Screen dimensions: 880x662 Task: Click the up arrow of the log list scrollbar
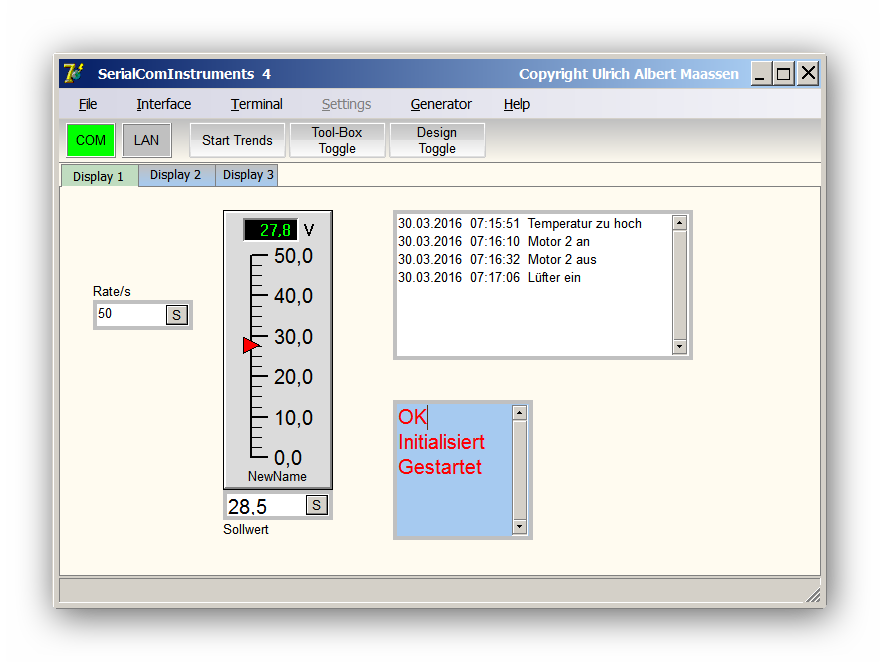click(680, 223)
